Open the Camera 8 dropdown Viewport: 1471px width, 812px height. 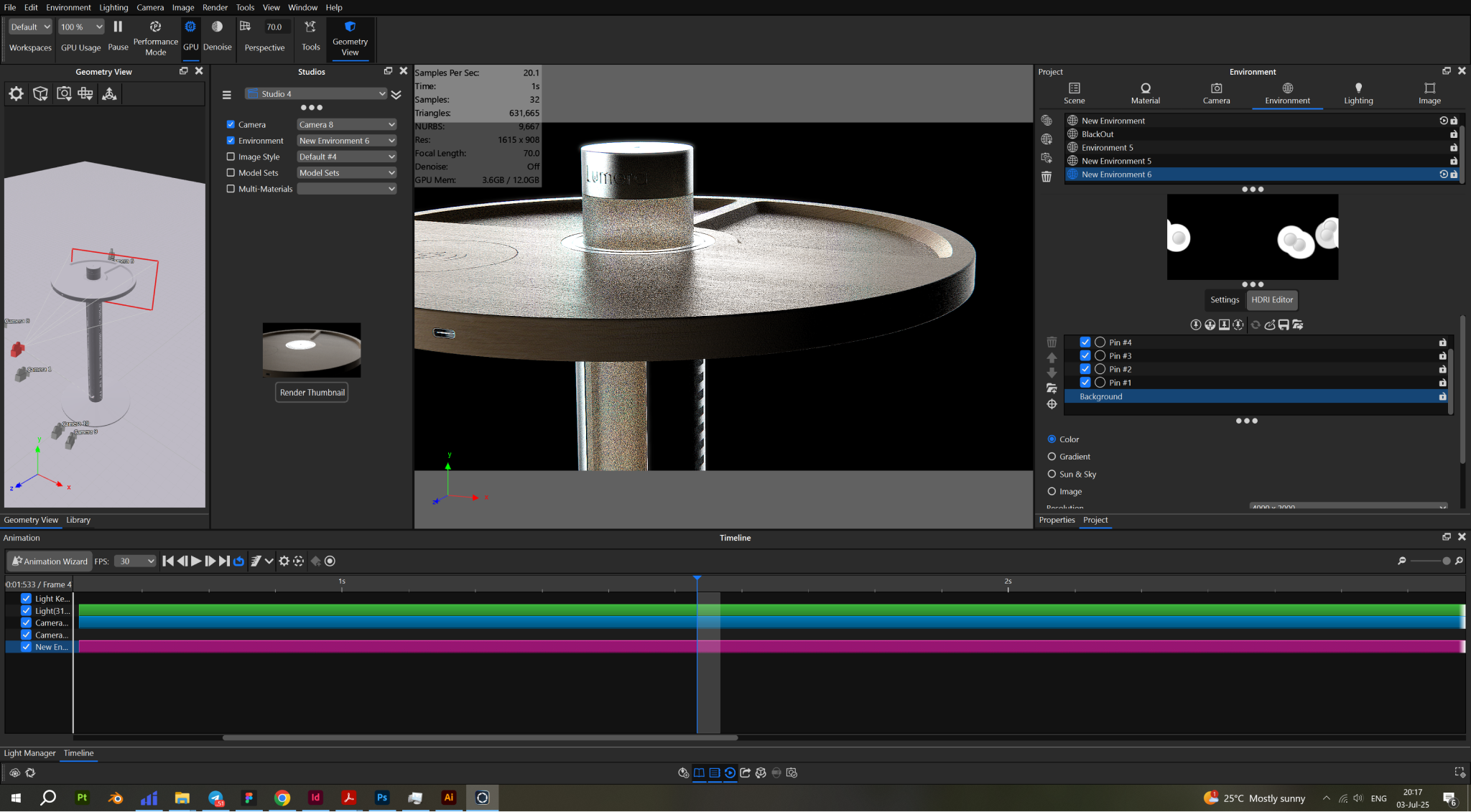(346, 125)
